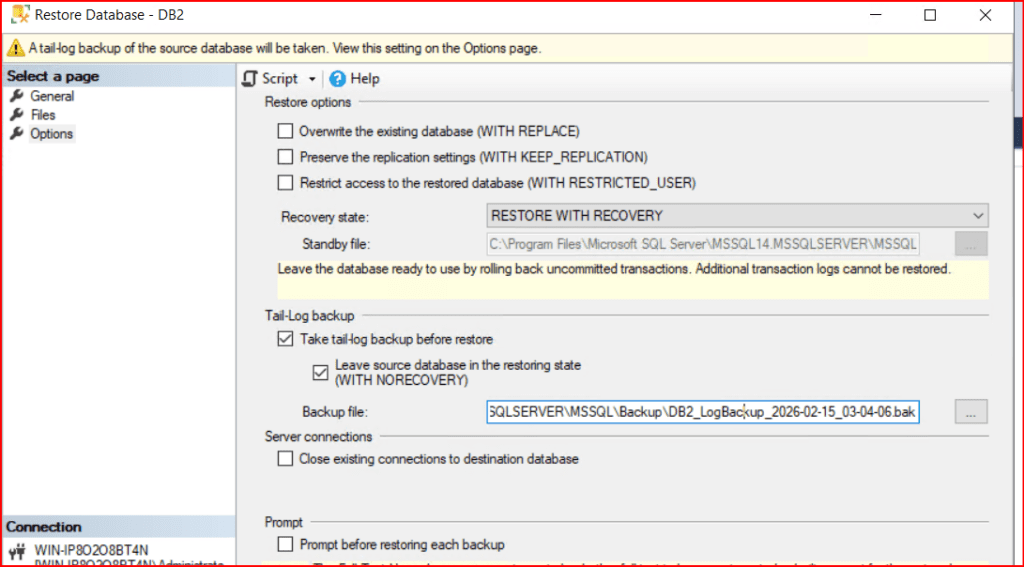
Task: Select the General page
Action: [x=52, y=96]
